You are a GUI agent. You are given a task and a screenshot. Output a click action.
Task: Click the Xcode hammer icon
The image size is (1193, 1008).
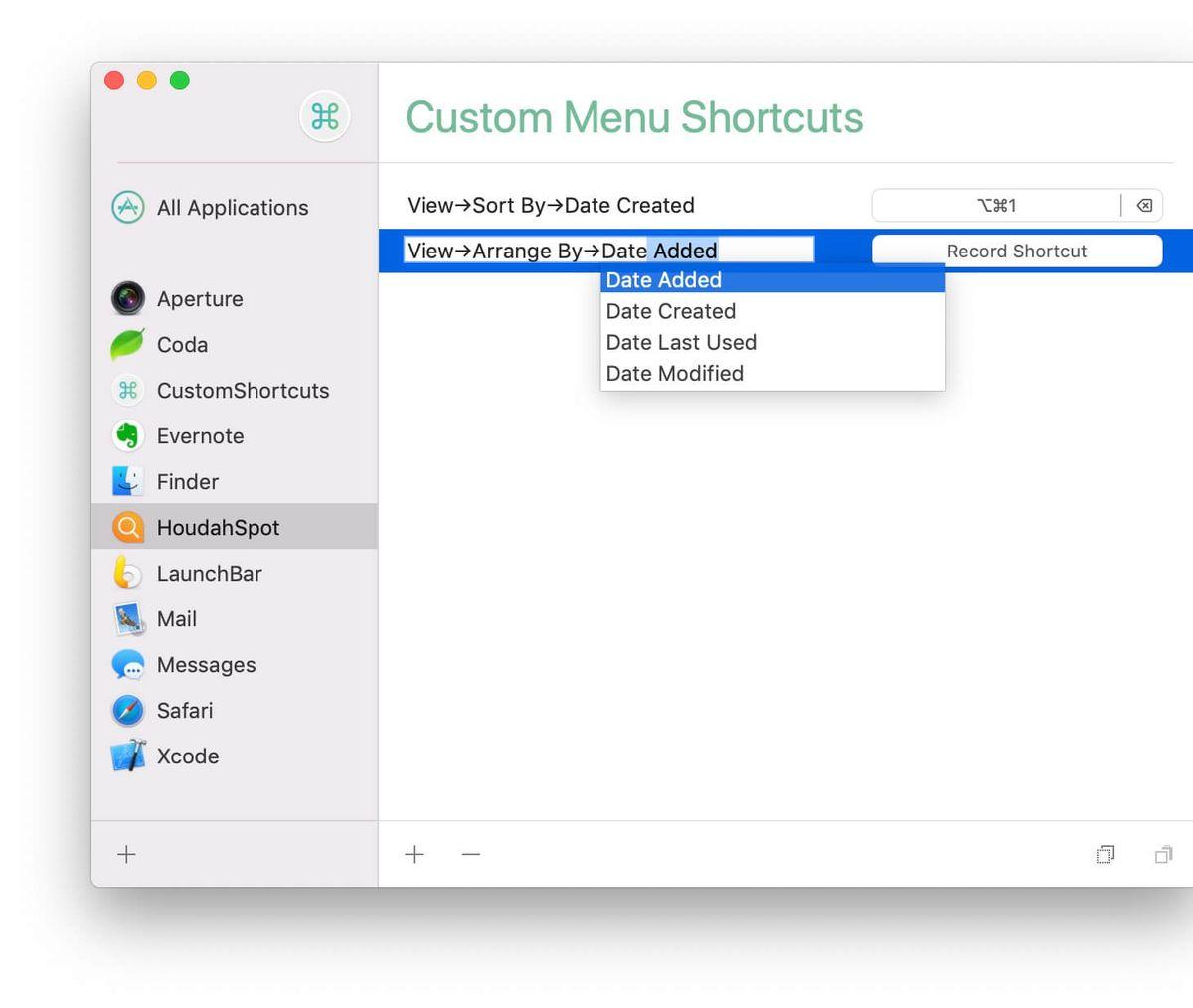[128, 756]
